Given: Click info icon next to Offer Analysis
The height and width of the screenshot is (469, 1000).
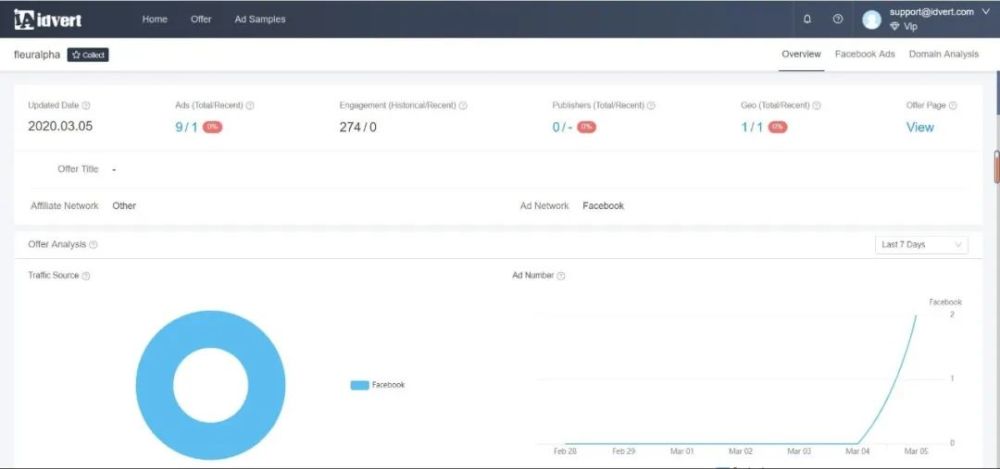Looking at the screenshot, I should (93, 245).
